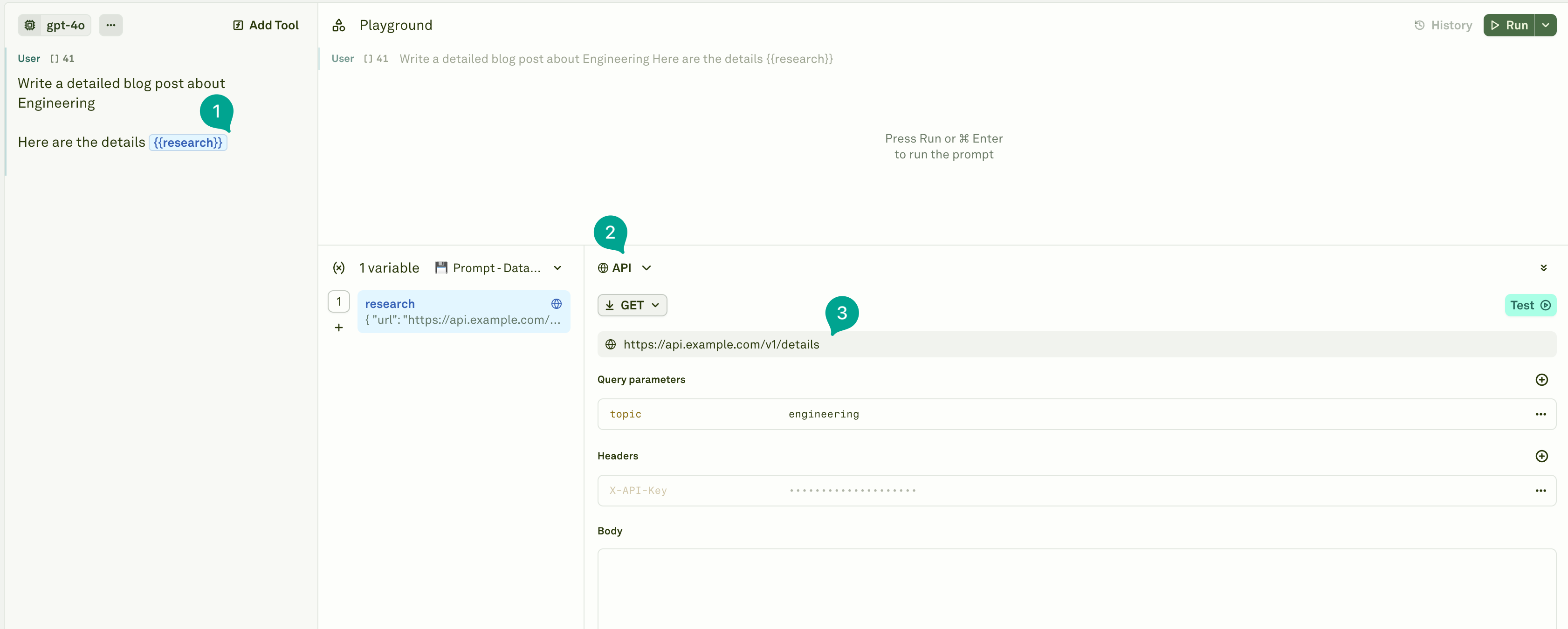Click the gpt-4o model chip icon
This screenshot has width=1568, height=629.
(29, 25)
